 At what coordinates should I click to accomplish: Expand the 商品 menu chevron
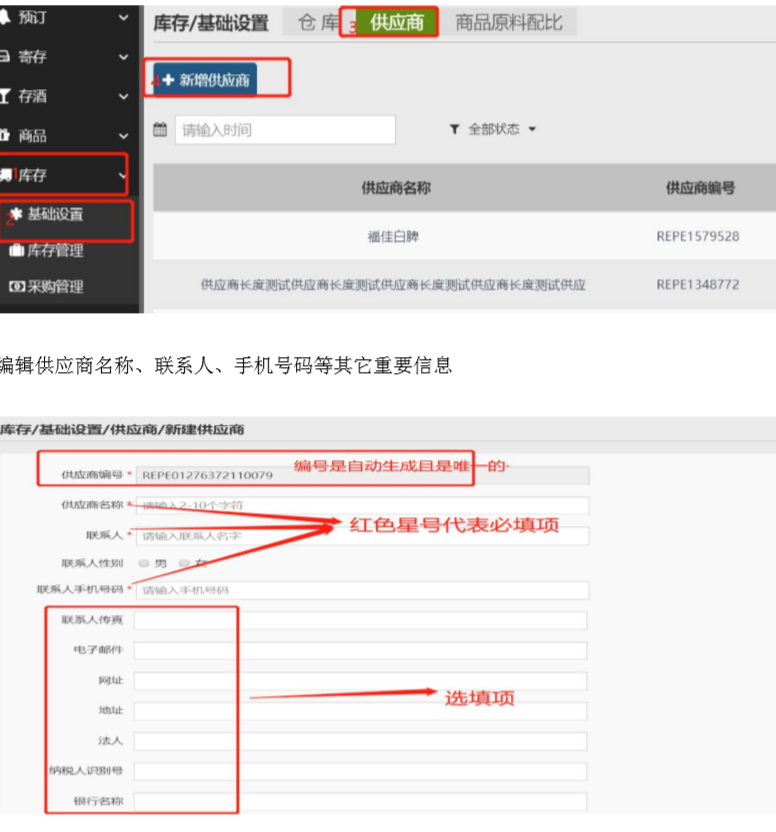click(x=123, y=136)
